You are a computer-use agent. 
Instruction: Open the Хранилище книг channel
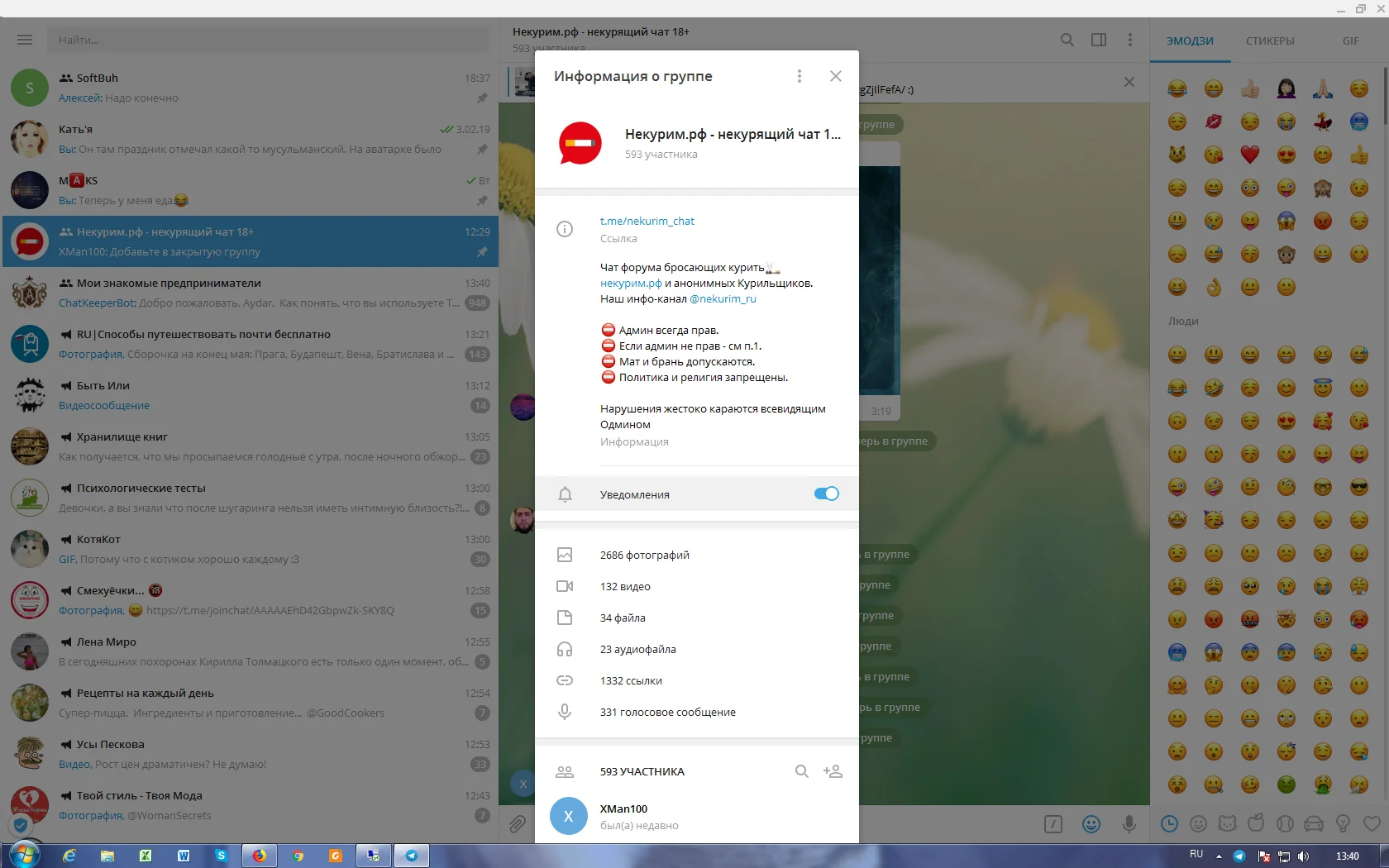(x=250, y=446)
